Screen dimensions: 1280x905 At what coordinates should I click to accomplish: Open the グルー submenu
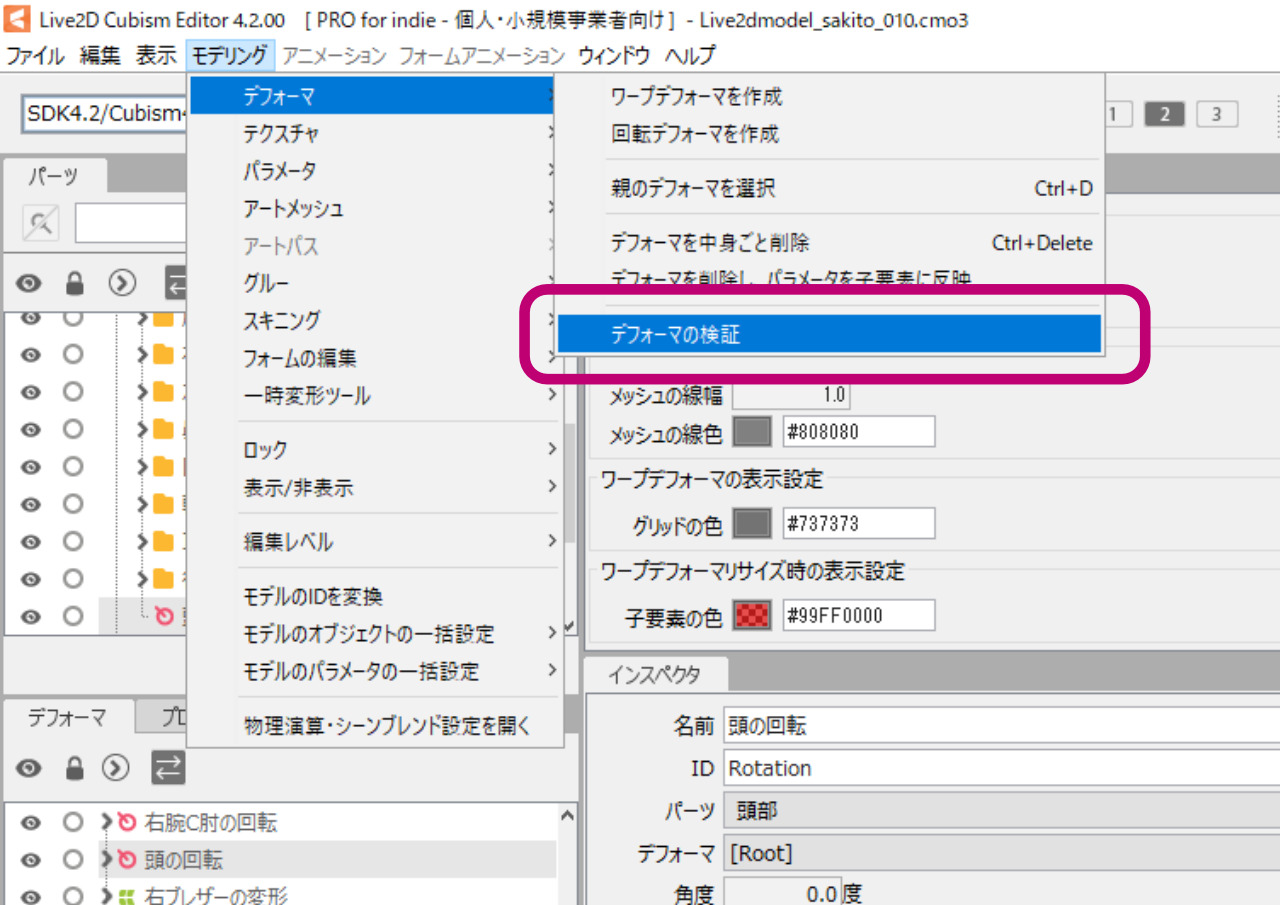pyautogui.click(x=375, y=283)
